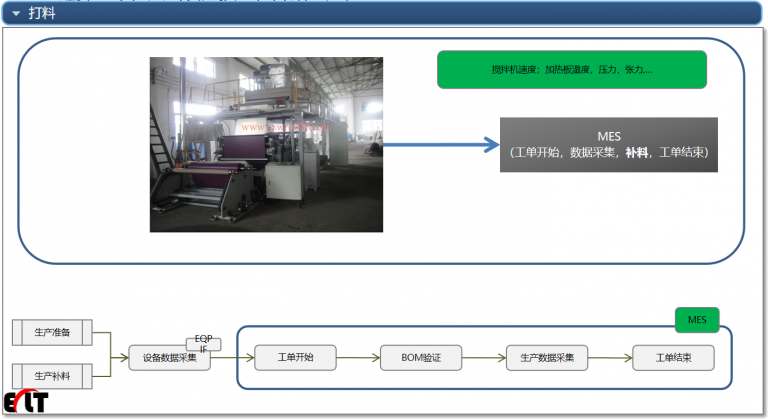The height and width of the screenshot is (419, 768).
Task: Click arrow between BOM验证 and 生产数据采集
Action: [485, 357]
